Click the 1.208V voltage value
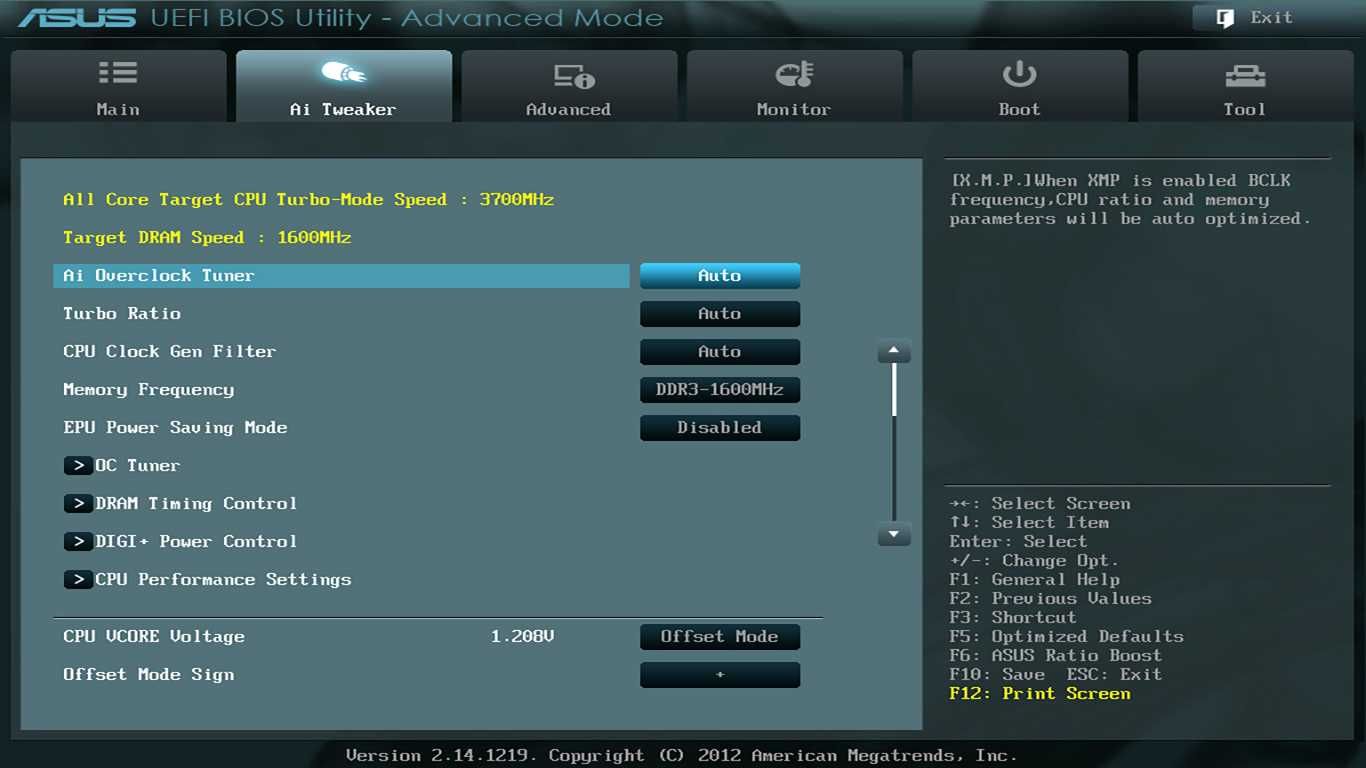The height and width of the screenshot is (768, 1366). click(x=522, y=636)
